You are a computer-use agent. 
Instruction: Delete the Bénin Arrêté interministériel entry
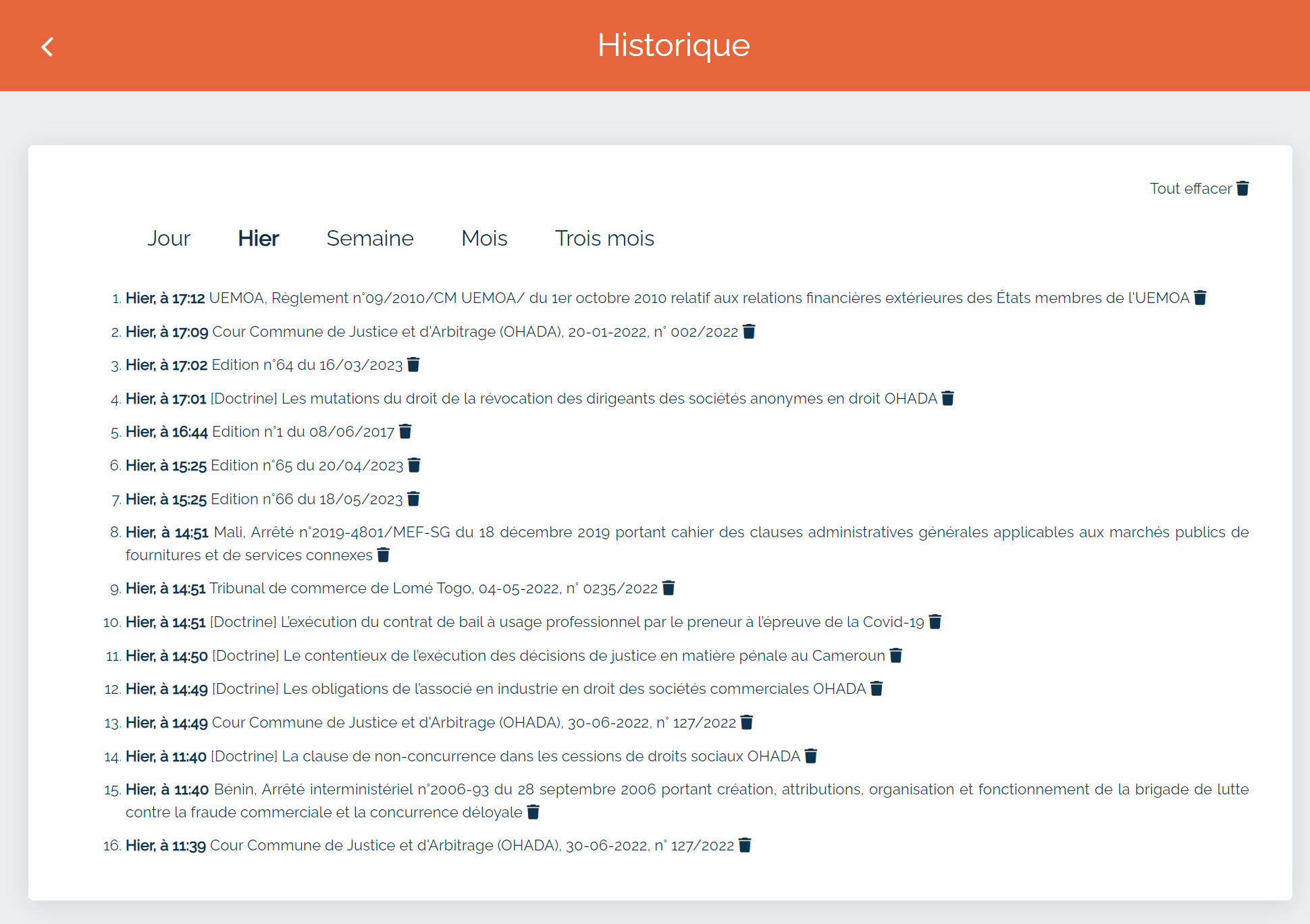533,812
